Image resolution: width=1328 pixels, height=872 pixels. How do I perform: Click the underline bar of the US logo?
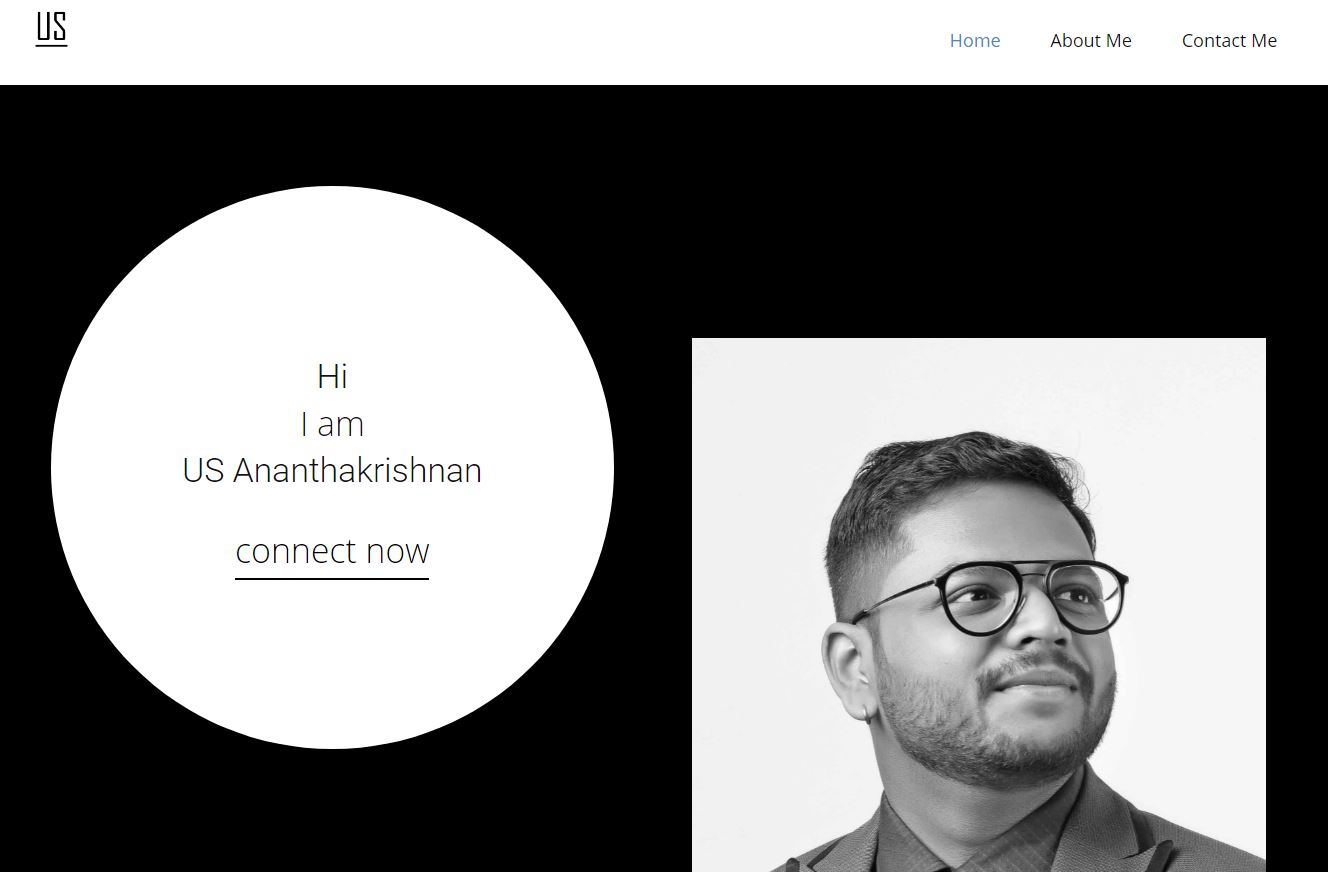tap(51, 45)
